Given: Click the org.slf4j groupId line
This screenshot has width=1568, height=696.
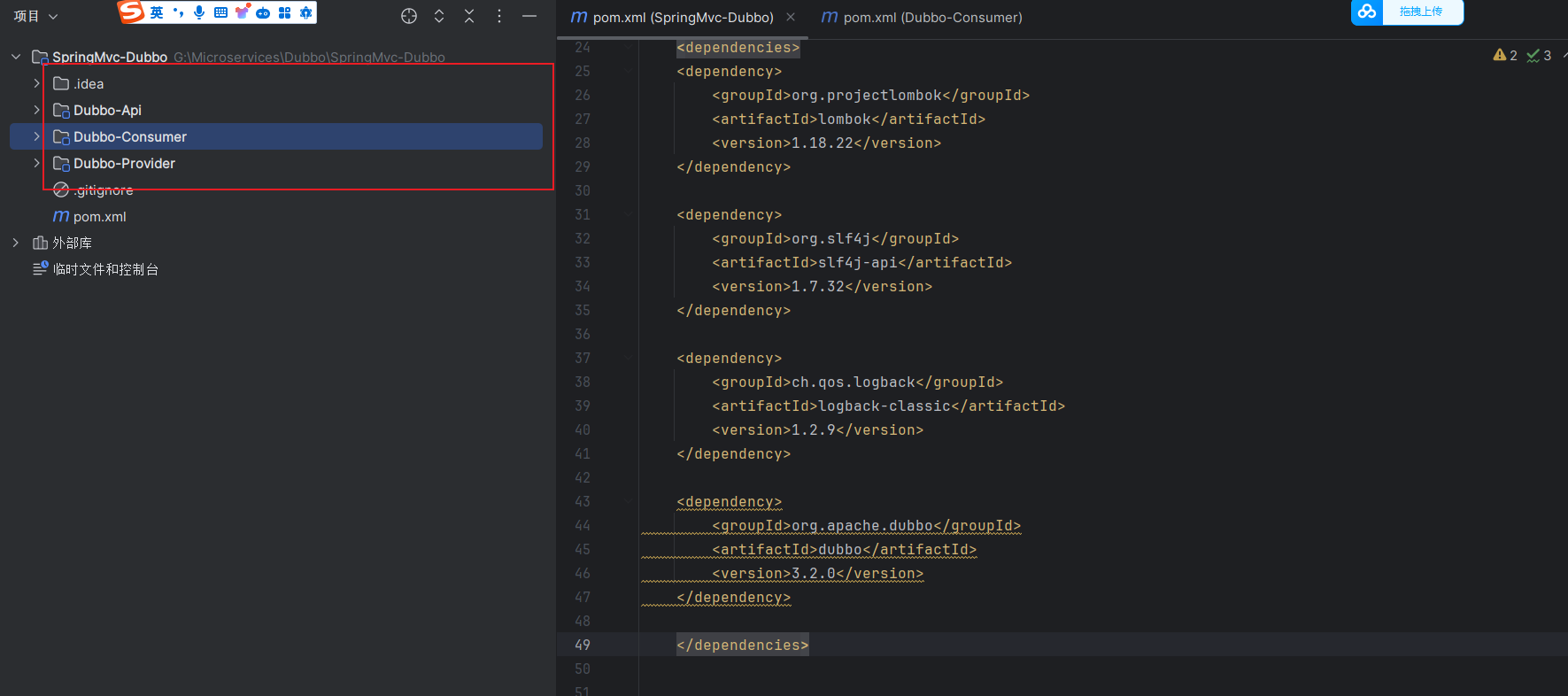Looking at the screenshot, I should [836, 238].
